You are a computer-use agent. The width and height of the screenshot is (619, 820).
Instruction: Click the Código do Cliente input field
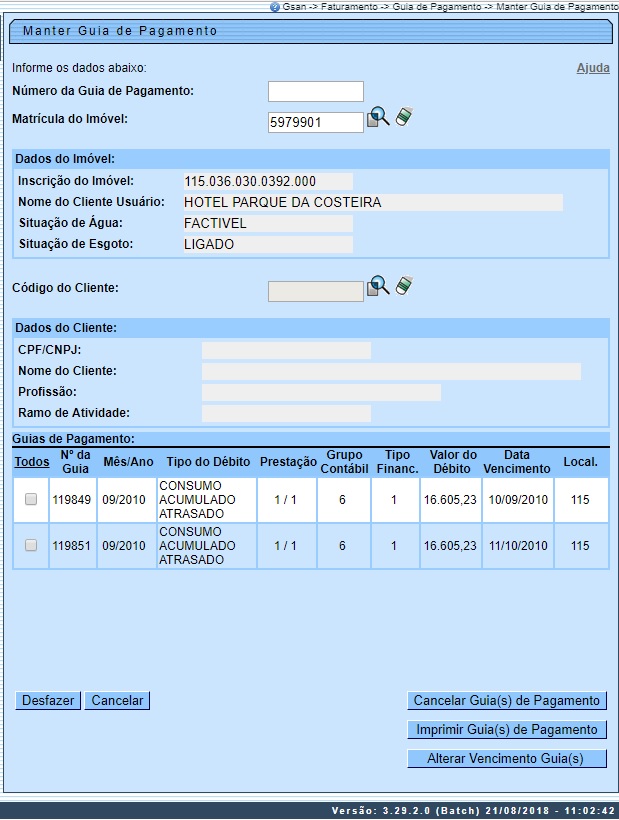[316, 291]
